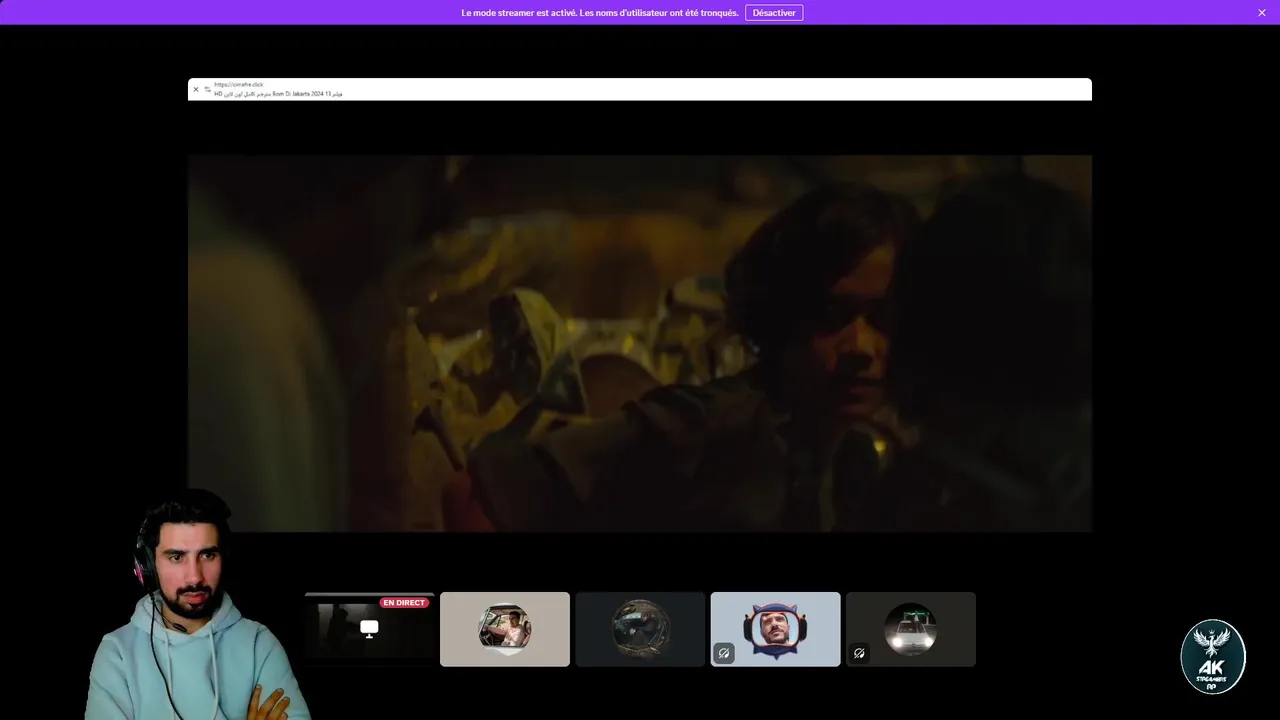Select participant tile with horned-frame face avatar
1280x720 pixels.
(x=776, y=629)
